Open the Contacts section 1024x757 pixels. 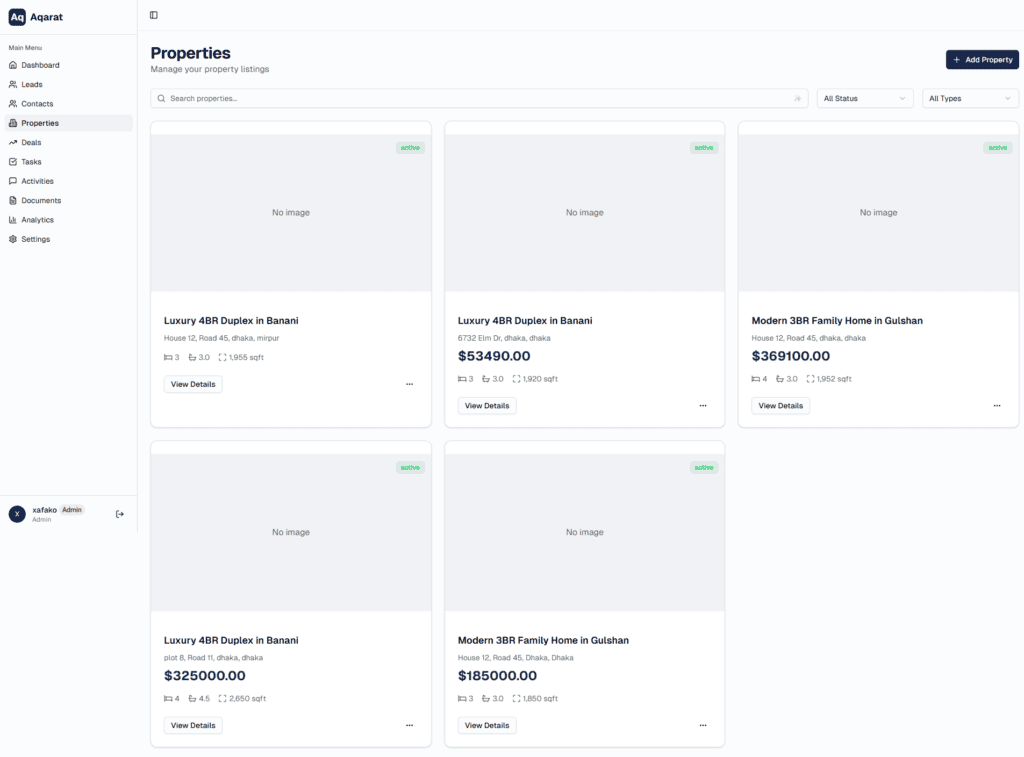pos(37,104)
